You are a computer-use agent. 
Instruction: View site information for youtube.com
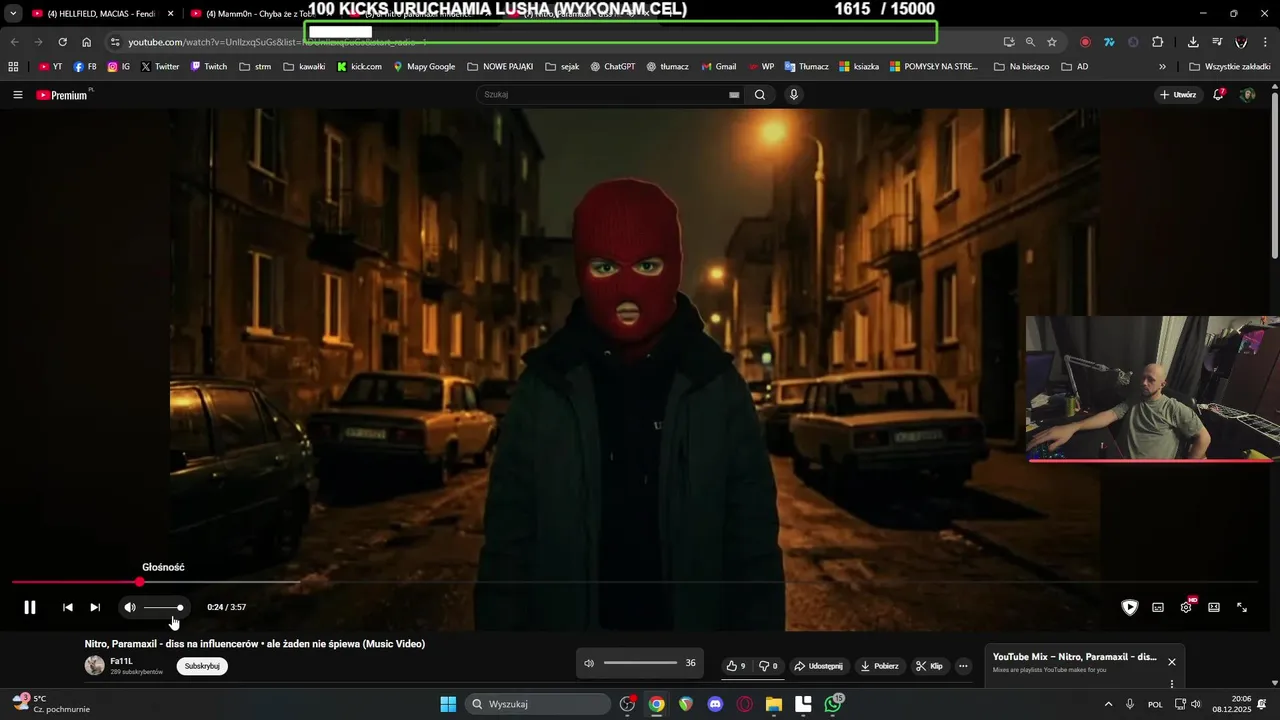coord(115,42)
